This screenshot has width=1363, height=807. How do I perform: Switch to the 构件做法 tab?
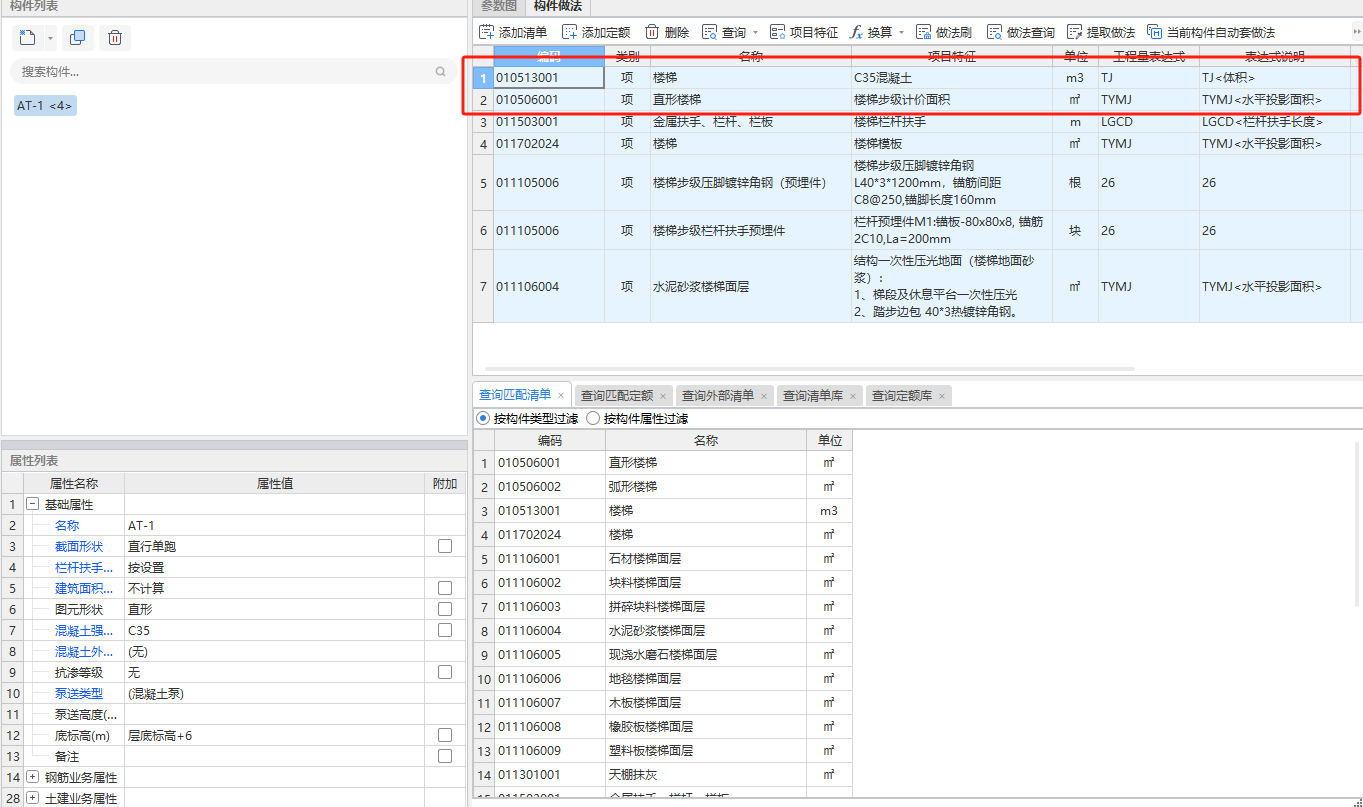pos(558,6)
